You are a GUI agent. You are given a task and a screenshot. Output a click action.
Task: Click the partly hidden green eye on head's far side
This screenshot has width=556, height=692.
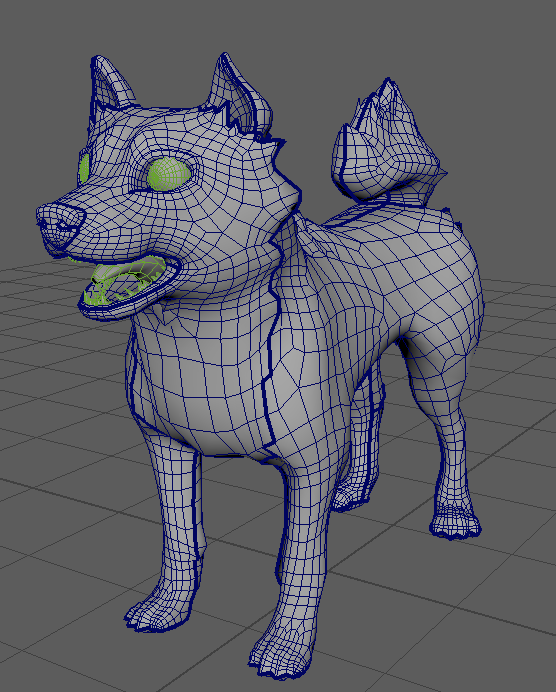[x=84, y=169]
